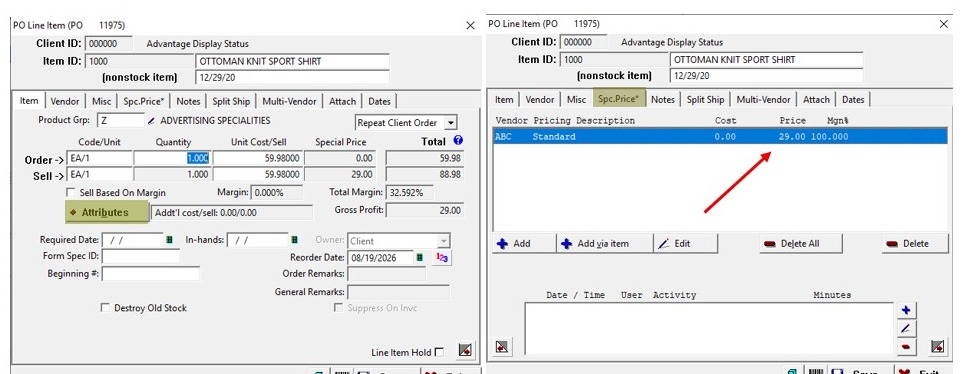Open the Notes tab in Item-tab window

tap(188, 101)
